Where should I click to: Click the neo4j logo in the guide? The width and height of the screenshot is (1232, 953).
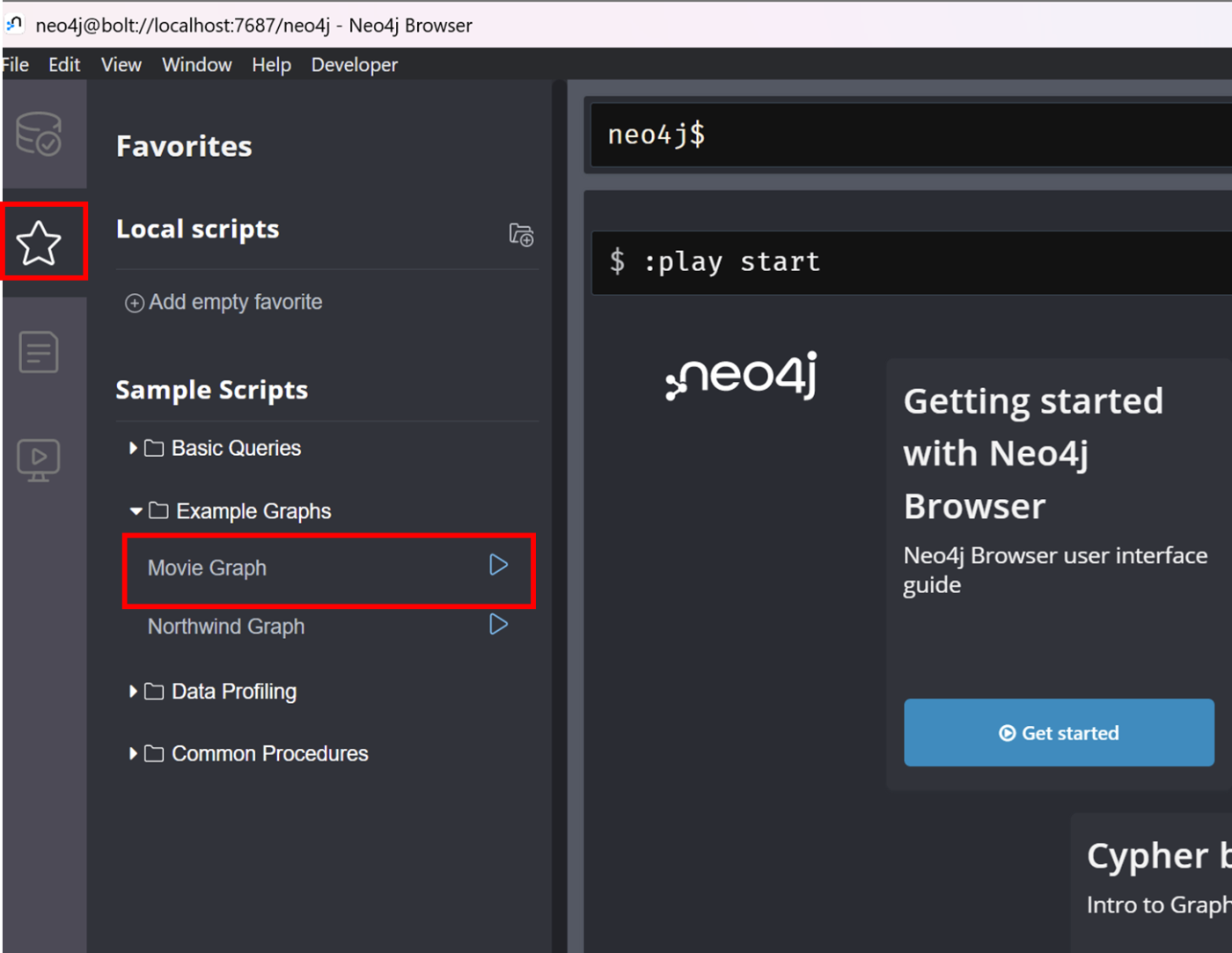point(741,376)
